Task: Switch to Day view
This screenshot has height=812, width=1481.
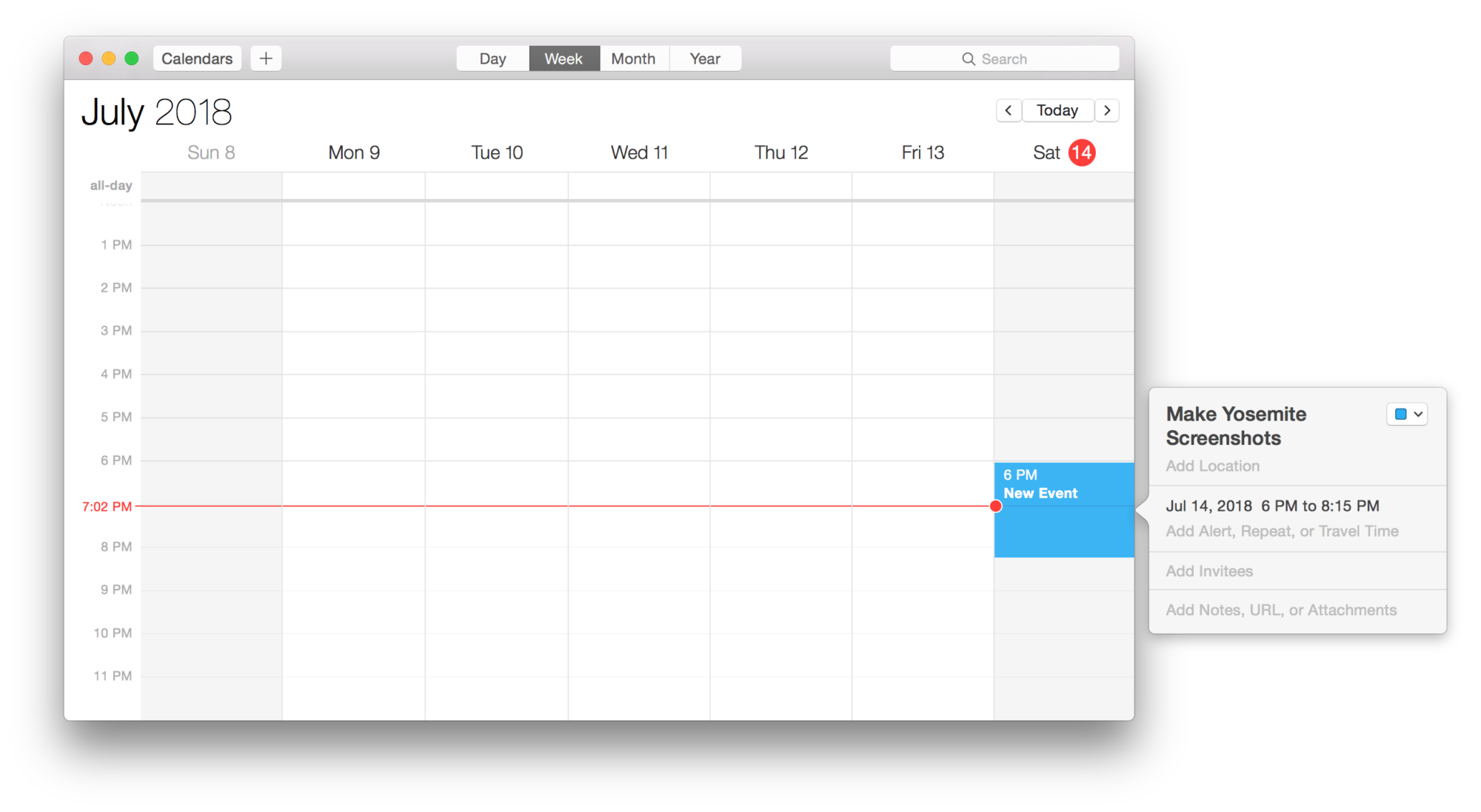Action: pyautogui.click(x=492, y=58)
